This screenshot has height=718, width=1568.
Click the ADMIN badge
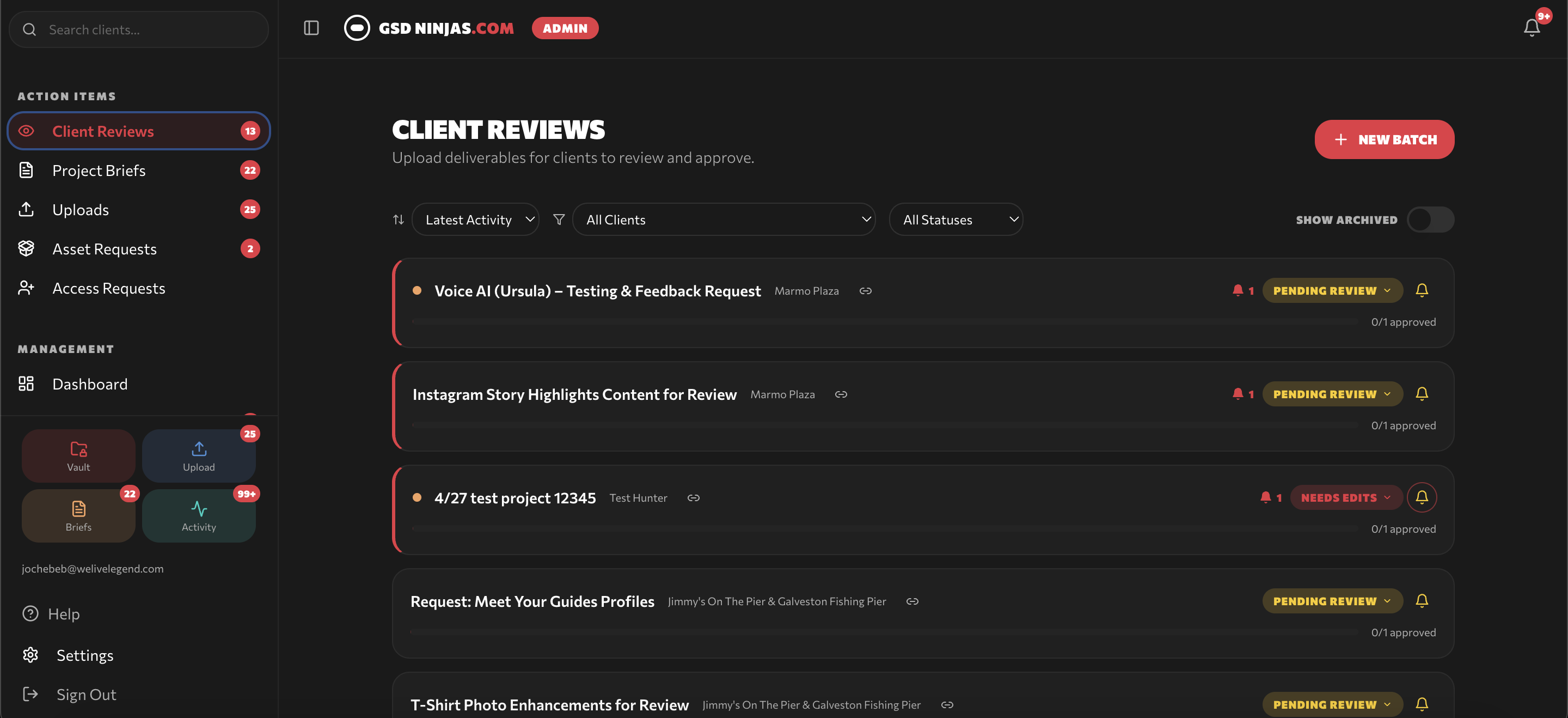pyautogui.click(x=565, y=28)
